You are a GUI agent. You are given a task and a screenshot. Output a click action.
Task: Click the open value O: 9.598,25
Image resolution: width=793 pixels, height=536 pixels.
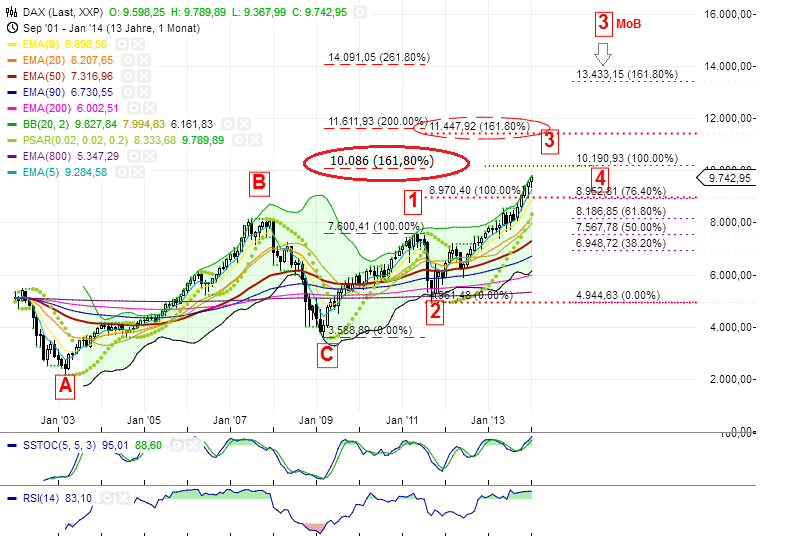139,12
